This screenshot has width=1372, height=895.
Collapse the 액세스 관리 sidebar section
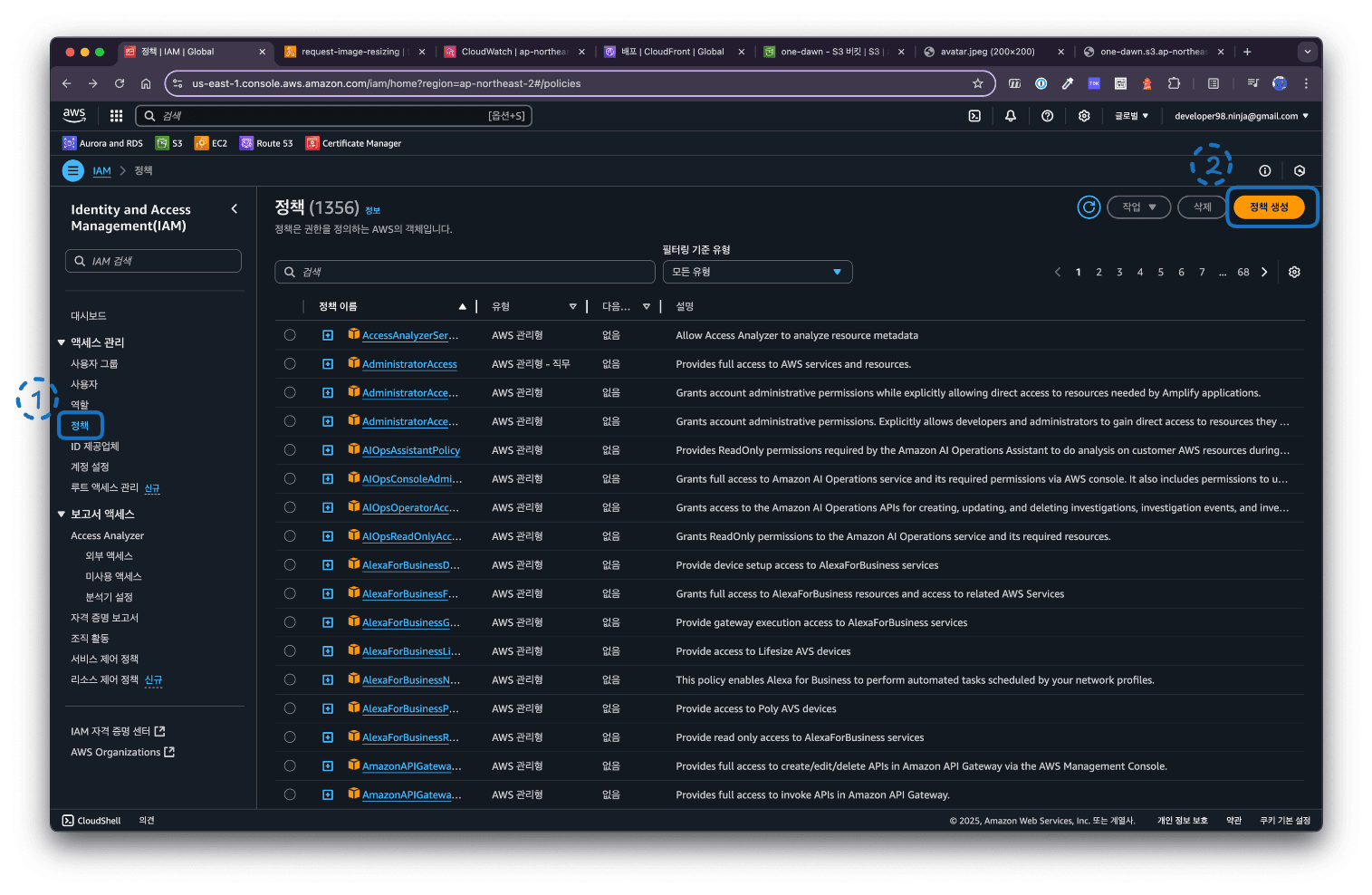pos(62,342)
